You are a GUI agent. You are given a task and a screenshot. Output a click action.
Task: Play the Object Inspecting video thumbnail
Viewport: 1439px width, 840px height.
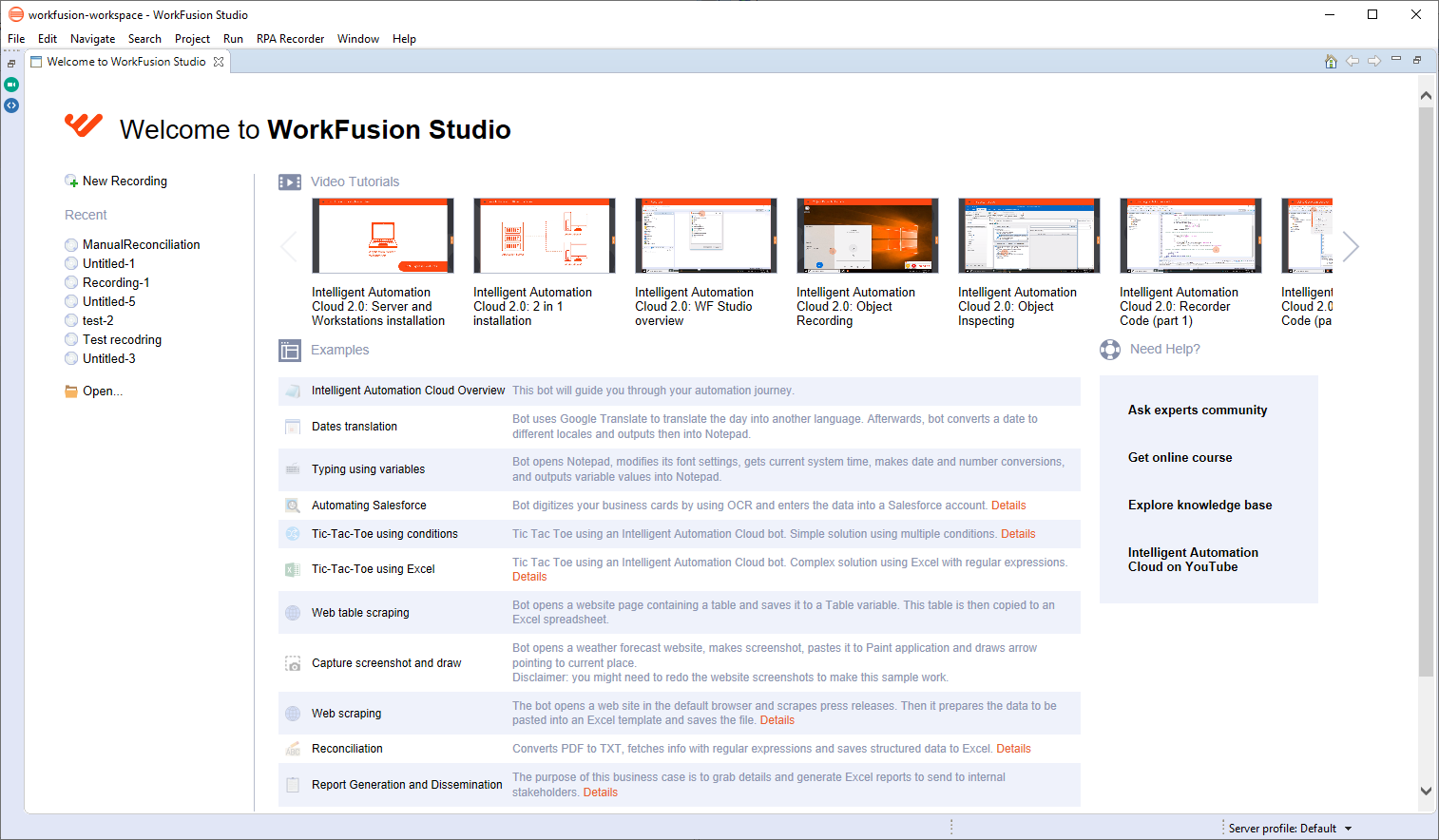[1029, 236]
